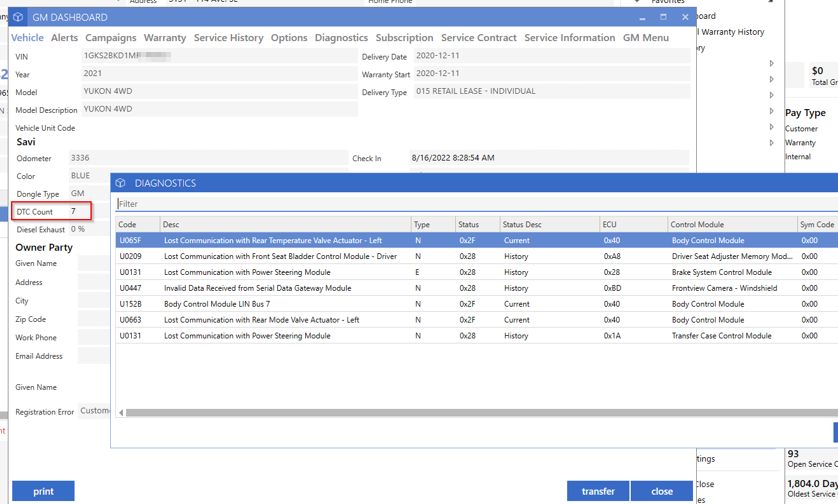Sort by the Sym Code column header
The height and width of the screenshot is (504, 838).
pos(817,224)
